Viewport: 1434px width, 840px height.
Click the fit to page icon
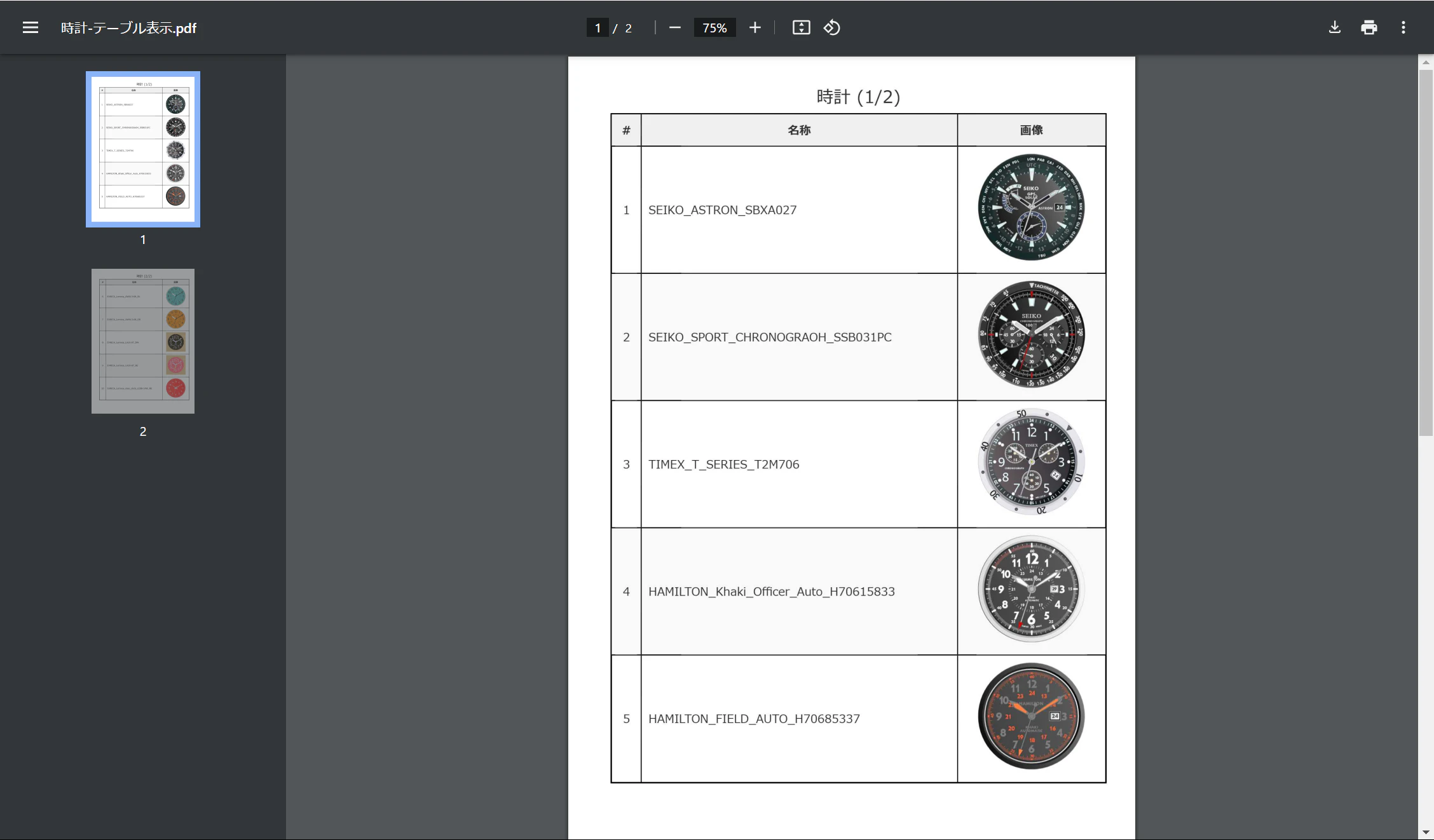(x=801, y=27)
